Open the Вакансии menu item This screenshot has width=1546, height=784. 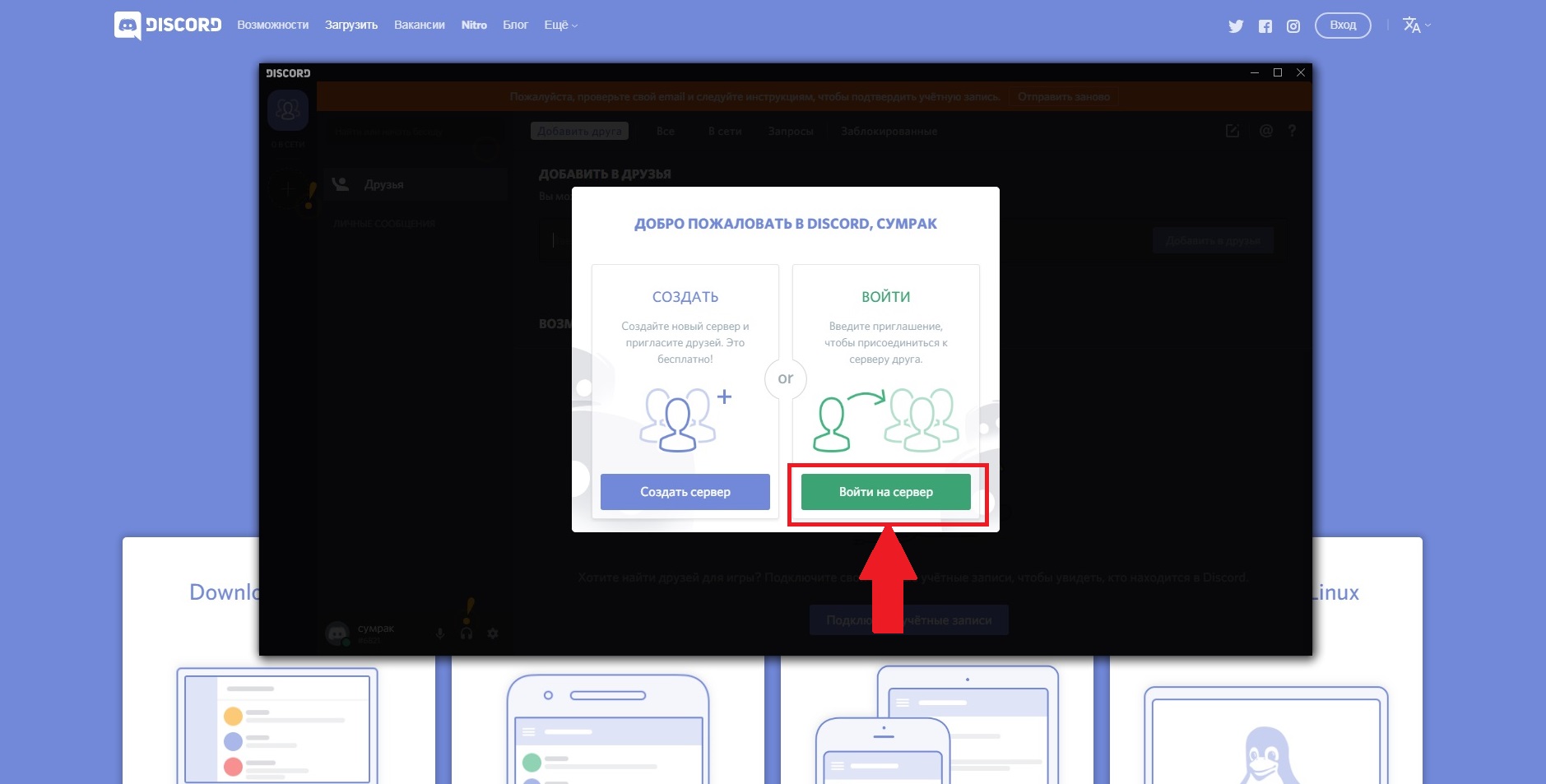point(420,25)
